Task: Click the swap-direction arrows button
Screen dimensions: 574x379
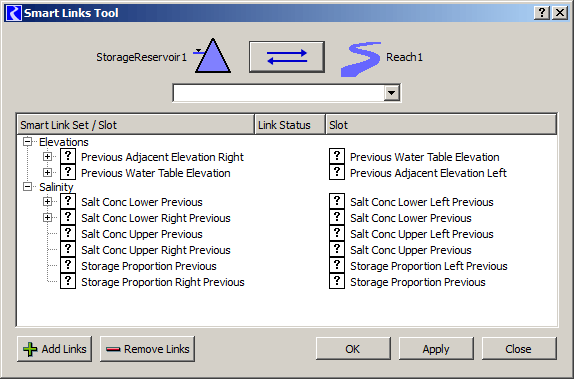Action: tap(287, 57)
